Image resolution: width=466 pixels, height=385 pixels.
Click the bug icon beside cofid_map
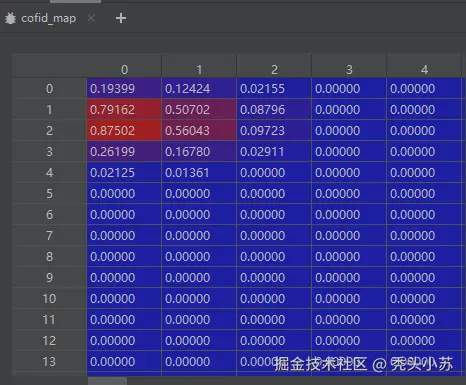click(10, 18)
